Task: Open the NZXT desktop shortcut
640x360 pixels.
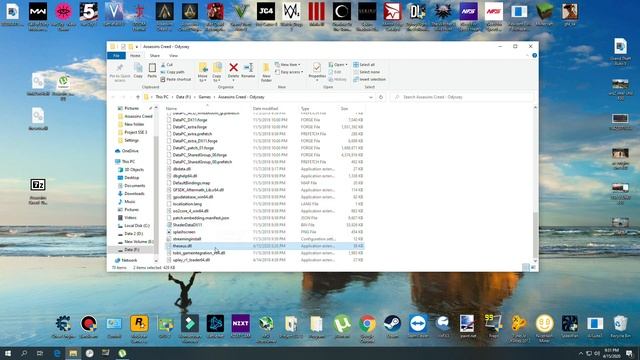Action: click(241, 324)
